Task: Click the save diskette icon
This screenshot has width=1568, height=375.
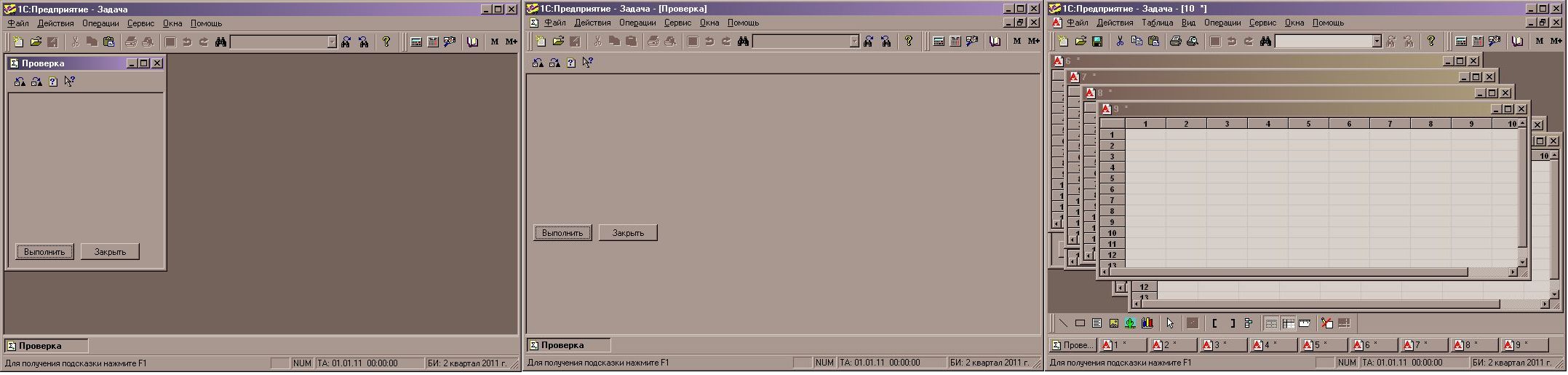Action: pyautogui.click(x=1097, y=42)
